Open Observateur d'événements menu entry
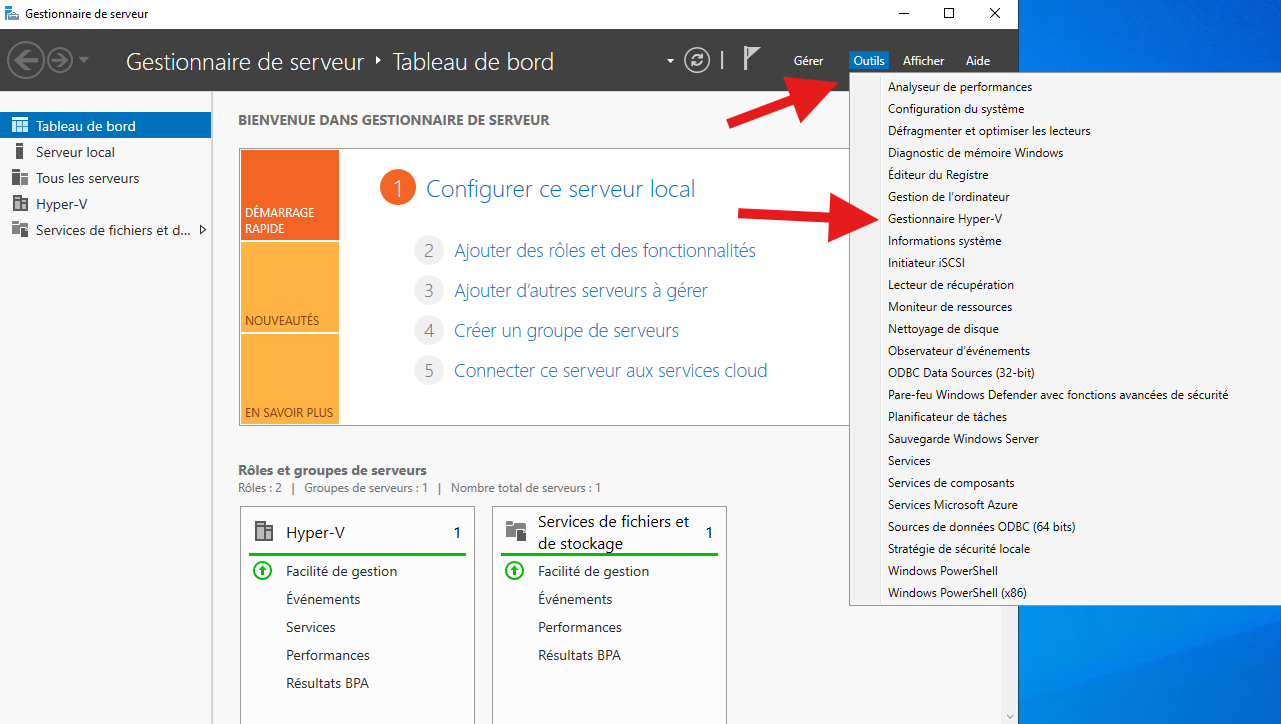This screenshot has width=1281, height=724. click(958, 351)
